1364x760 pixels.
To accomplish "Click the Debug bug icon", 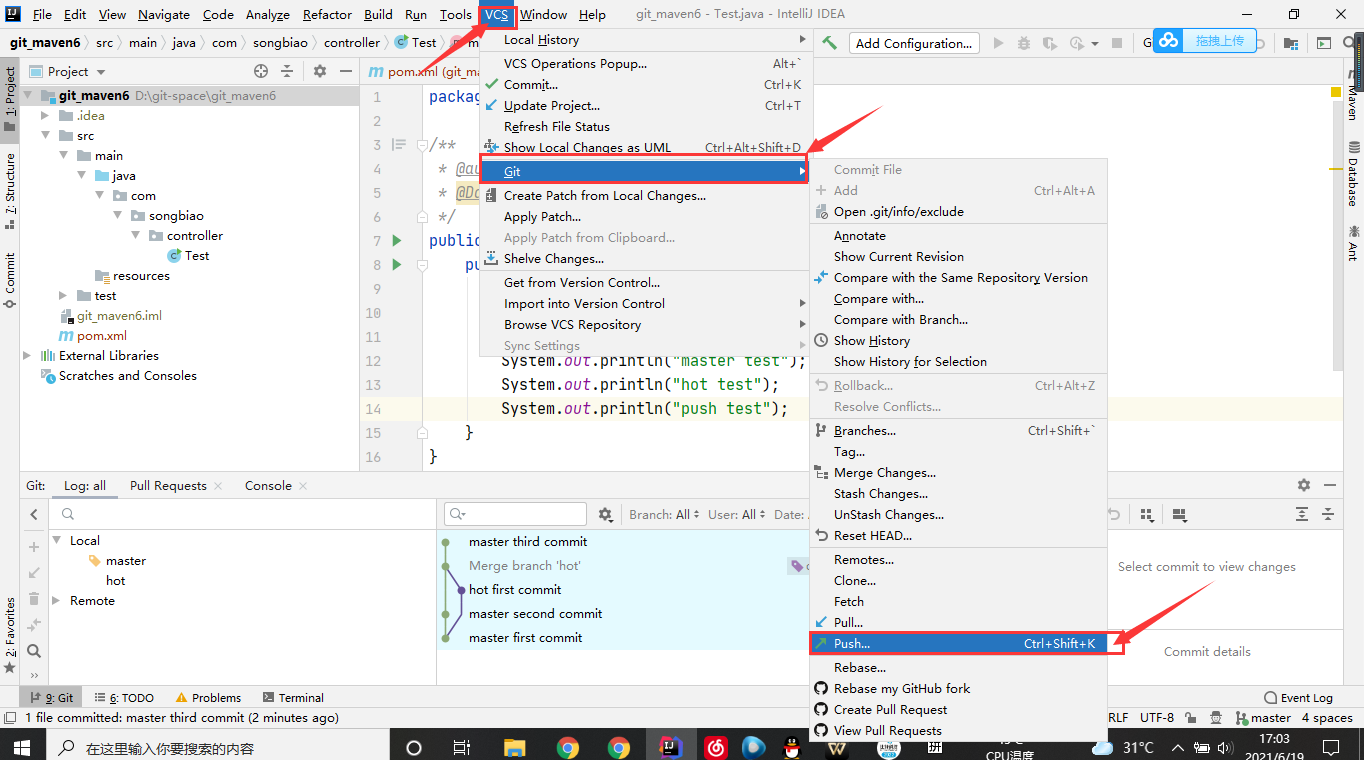I will coord(1023,43).
